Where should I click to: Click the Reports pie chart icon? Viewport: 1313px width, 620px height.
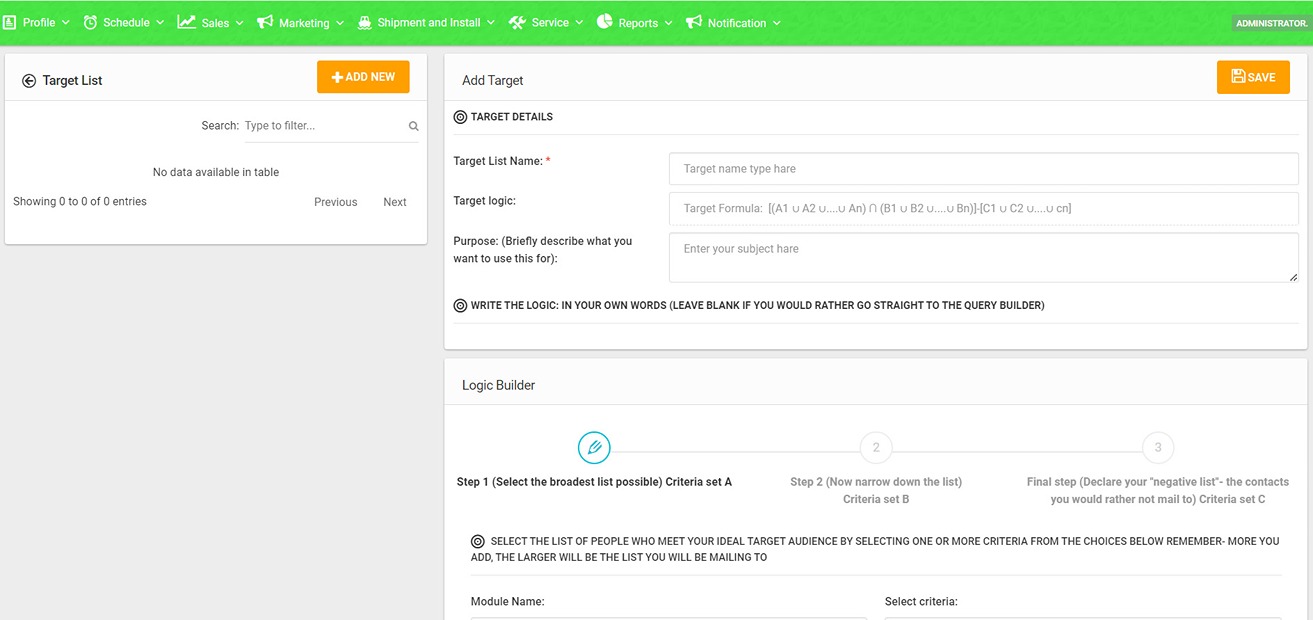[605, 22]
